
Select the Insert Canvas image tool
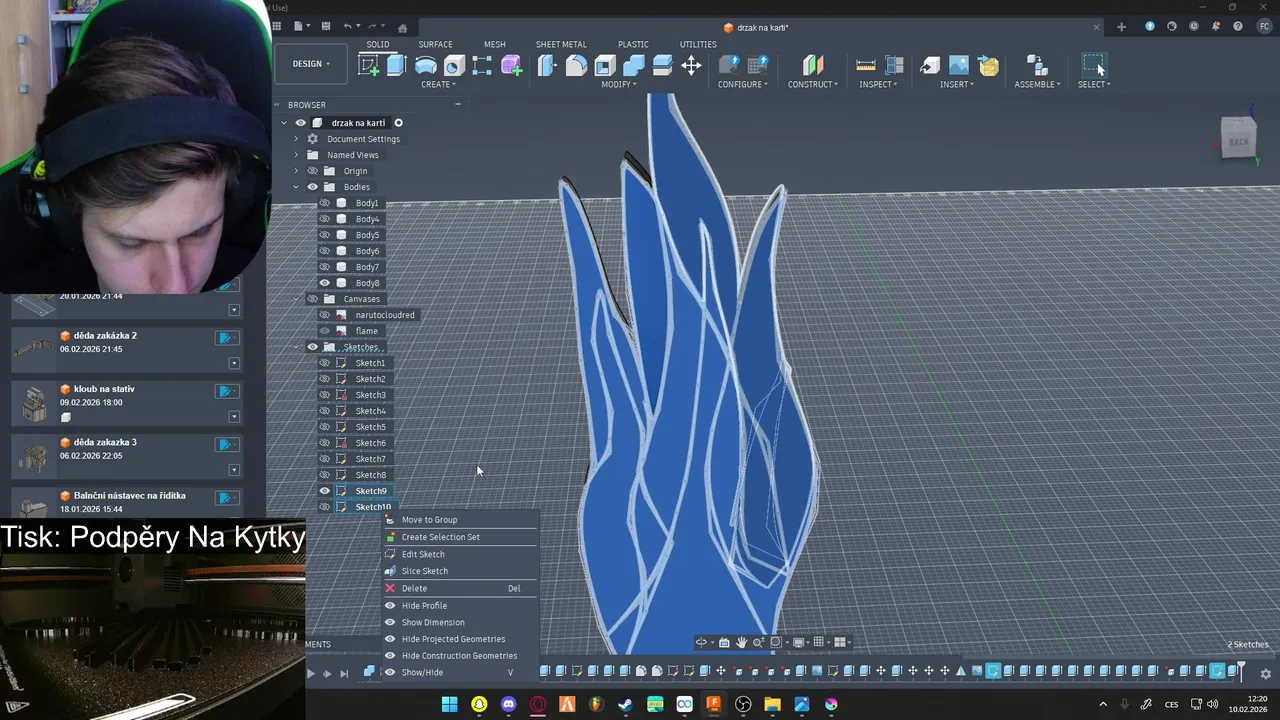click(959, 66)
